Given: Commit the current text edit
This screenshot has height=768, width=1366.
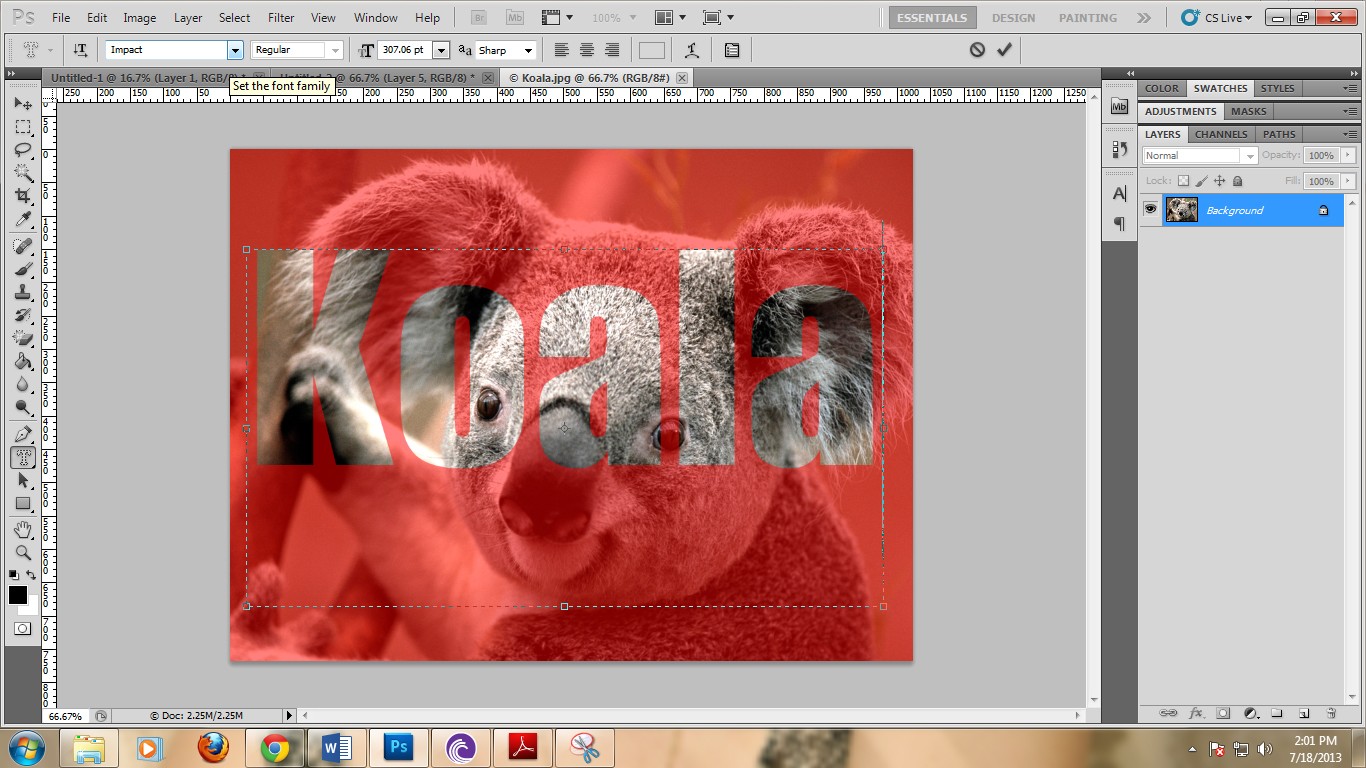Looking at the screenshot, I should pyautogui.click(x=1004, y=50).
